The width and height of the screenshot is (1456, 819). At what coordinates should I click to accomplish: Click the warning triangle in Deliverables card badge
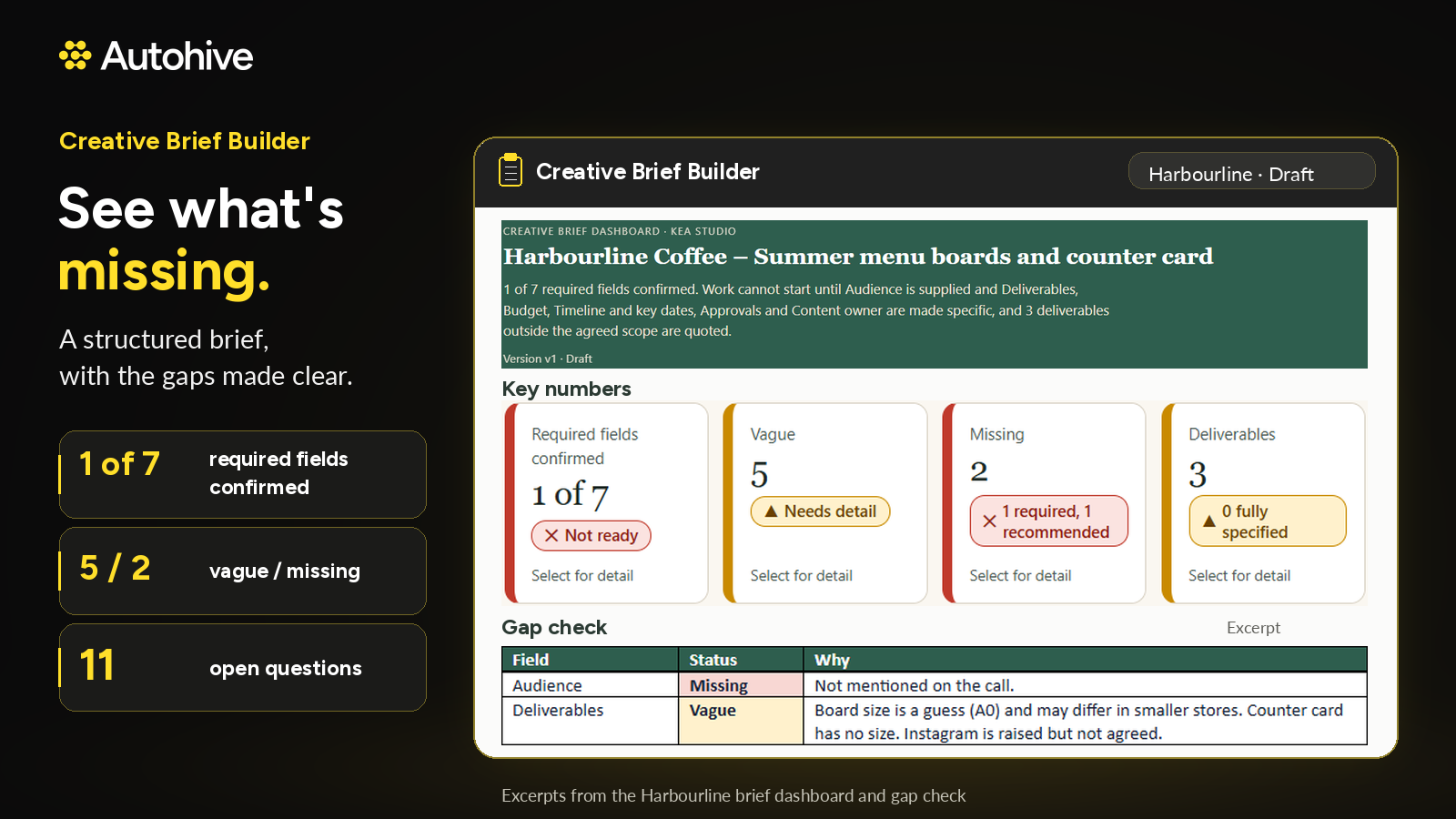point(1208,521)
